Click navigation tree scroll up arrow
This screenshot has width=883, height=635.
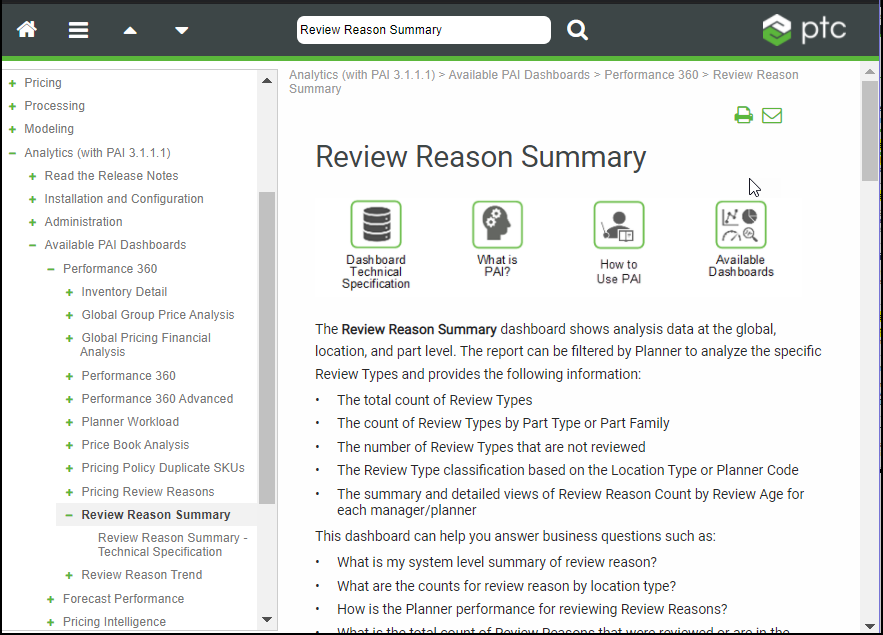267,81
